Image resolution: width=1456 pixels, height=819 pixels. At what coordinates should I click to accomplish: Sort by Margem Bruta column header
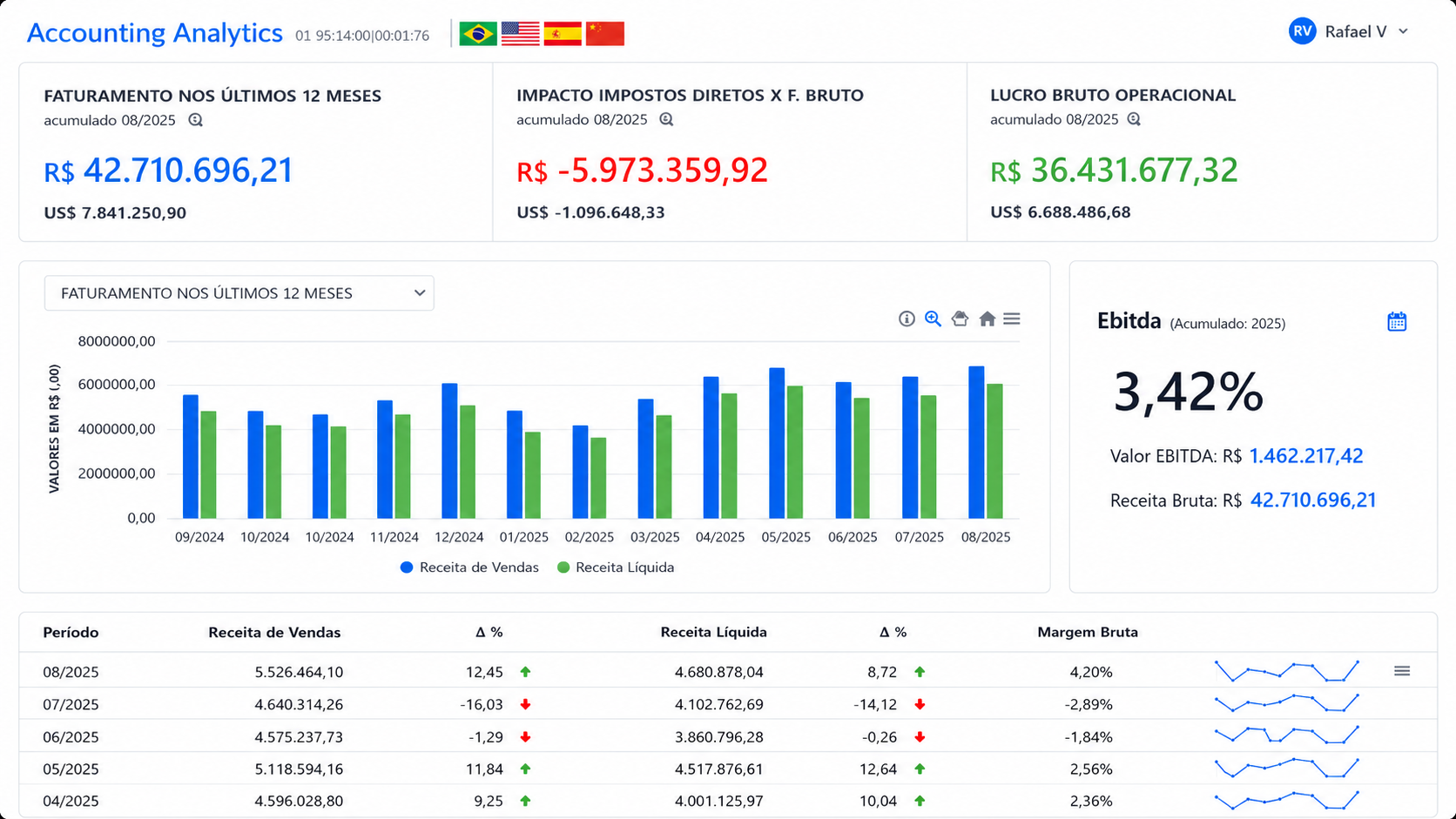point(1088,633)
